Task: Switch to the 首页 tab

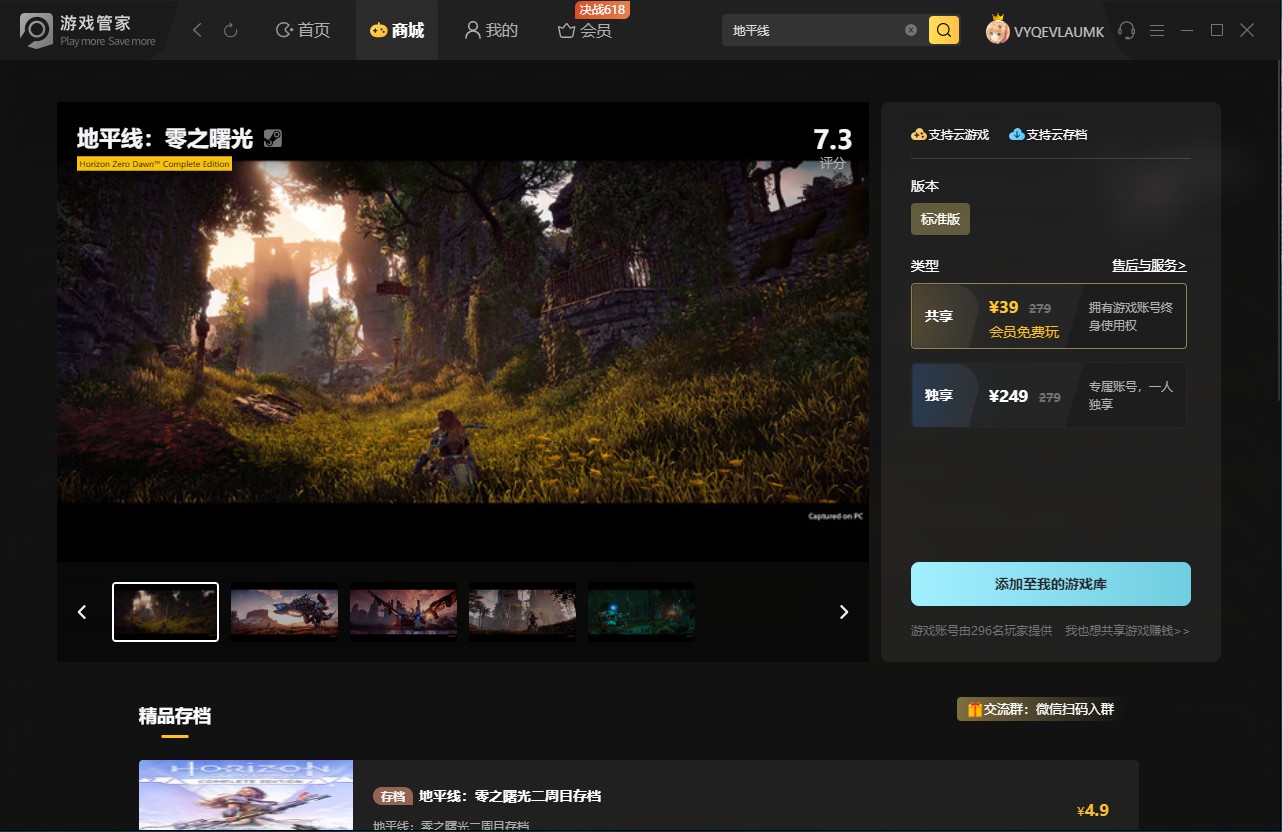Action: click(303, 31)
